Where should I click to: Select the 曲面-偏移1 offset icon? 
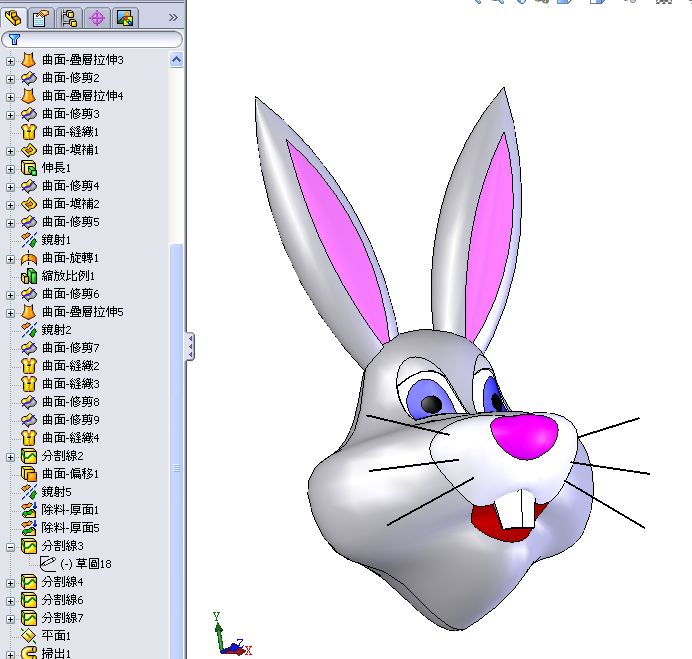coord(29,474)
